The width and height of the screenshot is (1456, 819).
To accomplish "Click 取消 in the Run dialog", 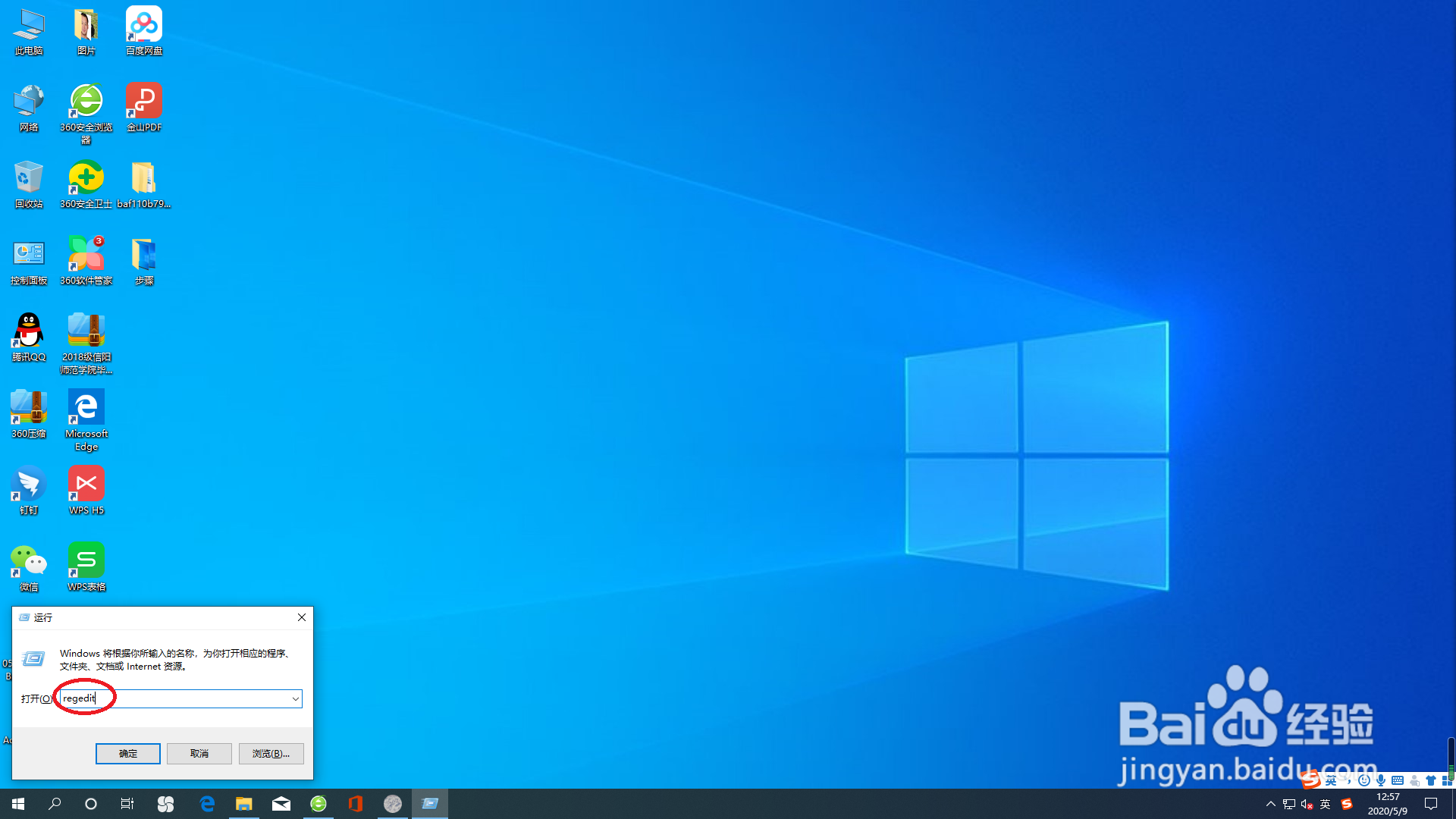I will pos(199,753).
